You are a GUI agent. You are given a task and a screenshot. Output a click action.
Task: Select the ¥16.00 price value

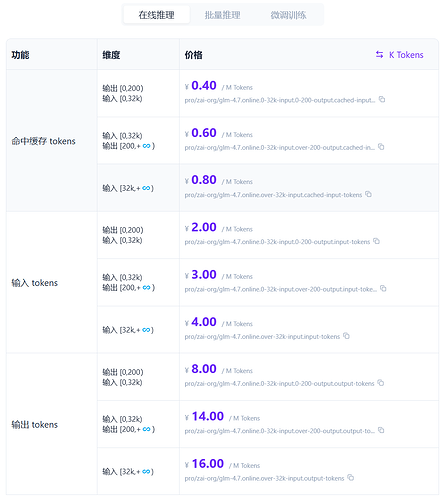208,464
